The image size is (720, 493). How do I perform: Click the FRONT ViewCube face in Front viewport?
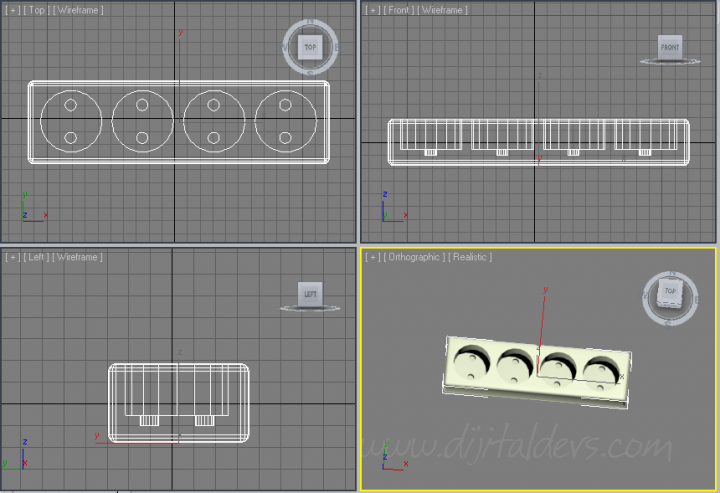669,47
